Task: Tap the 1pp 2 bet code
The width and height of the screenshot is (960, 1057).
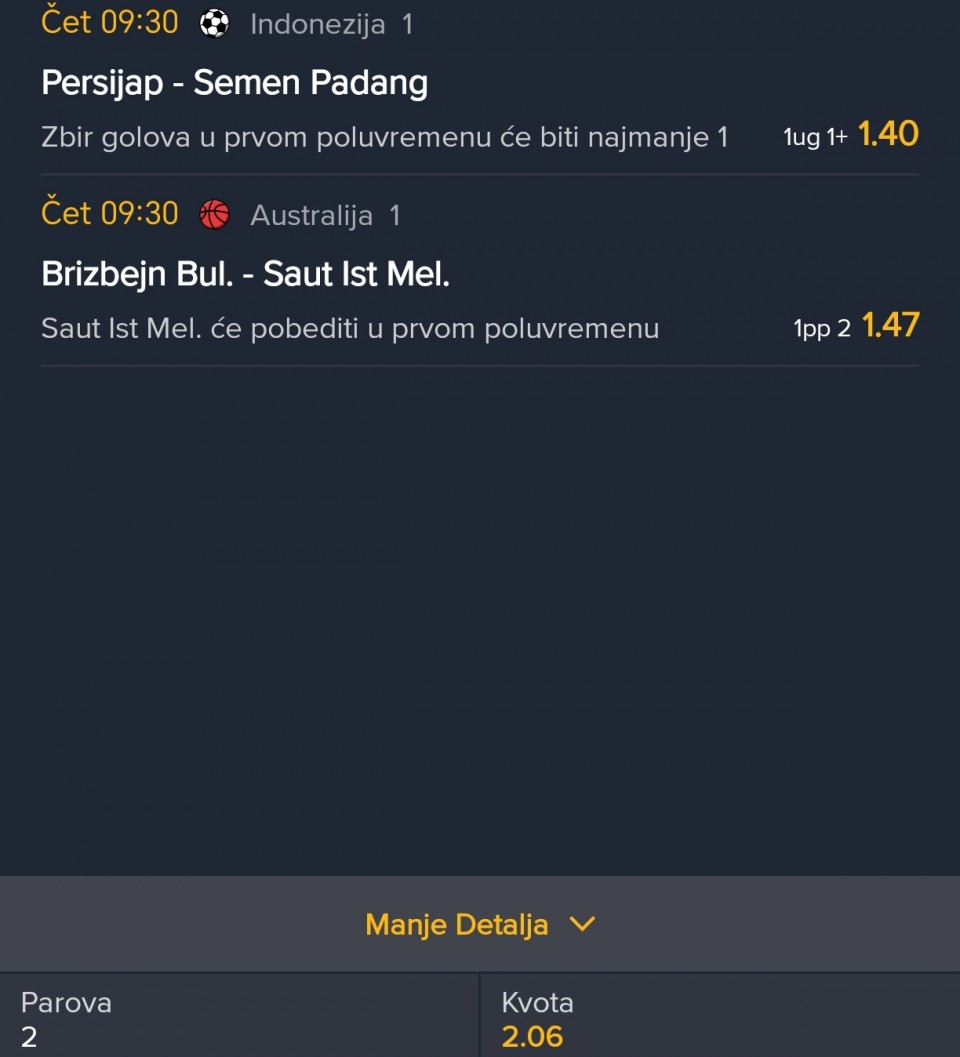Action: (x=822, y=328)
